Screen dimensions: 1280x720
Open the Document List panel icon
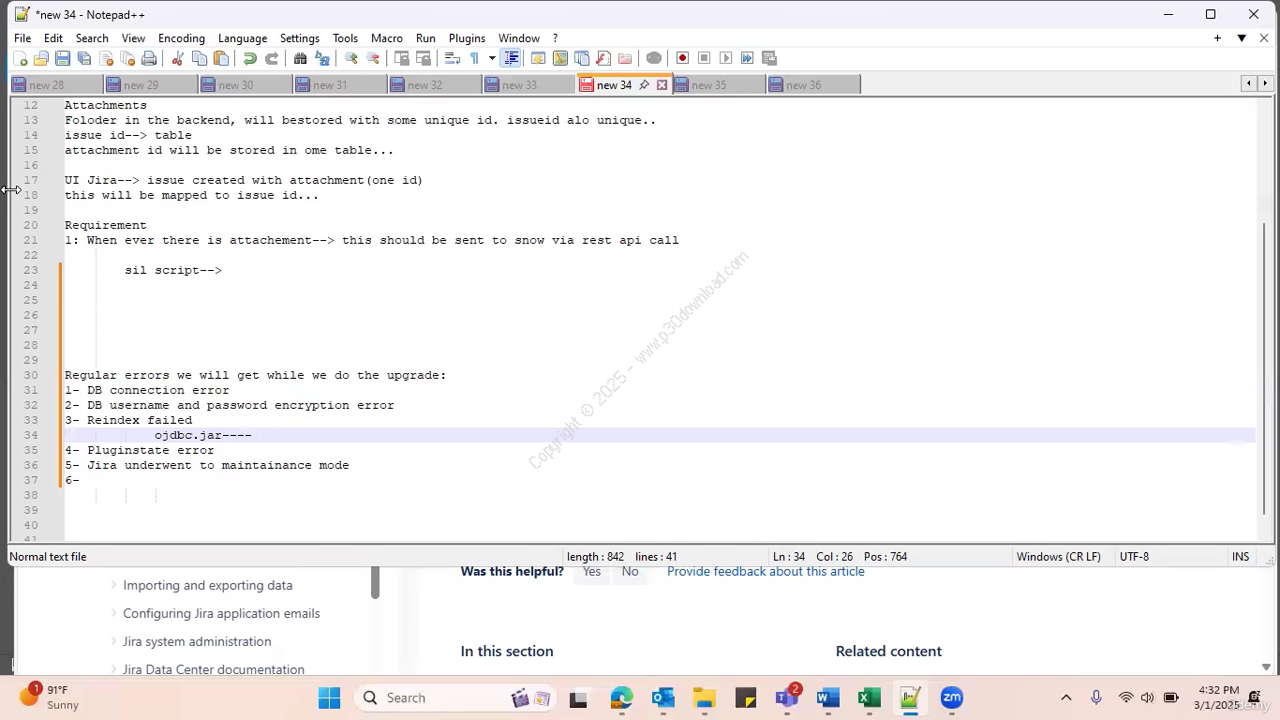point(582,58)
